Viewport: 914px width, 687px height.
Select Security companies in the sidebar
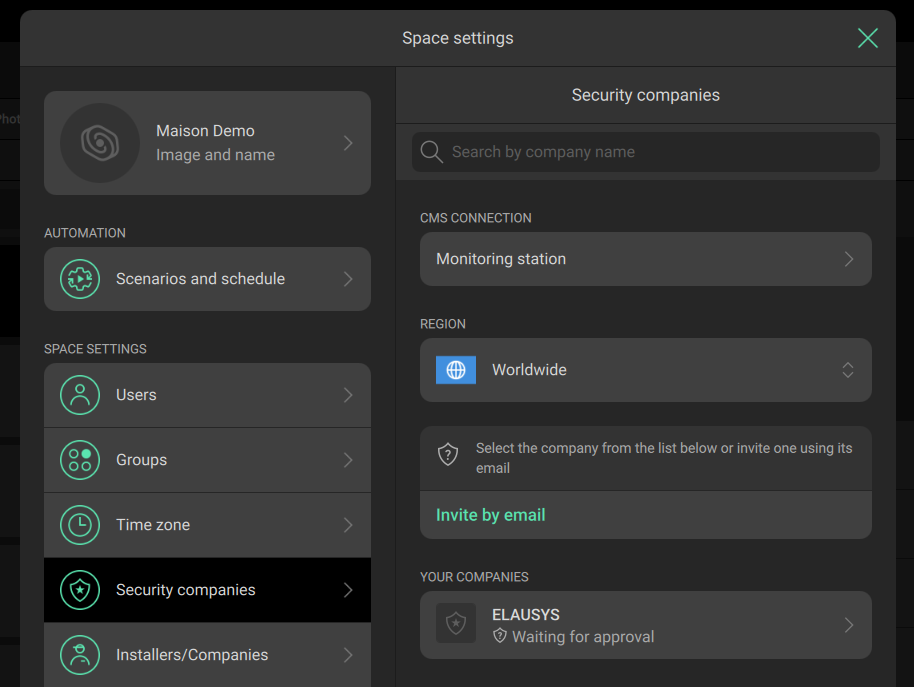(x=208, y=590)
